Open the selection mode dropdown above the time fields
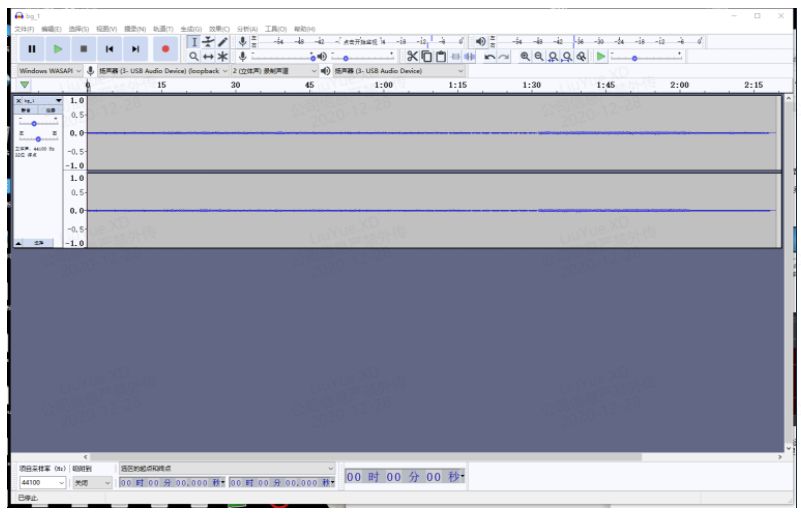Image resolution: width=801 pixels, height=516 pixels. pyautogui.click(x=227, y=468)
